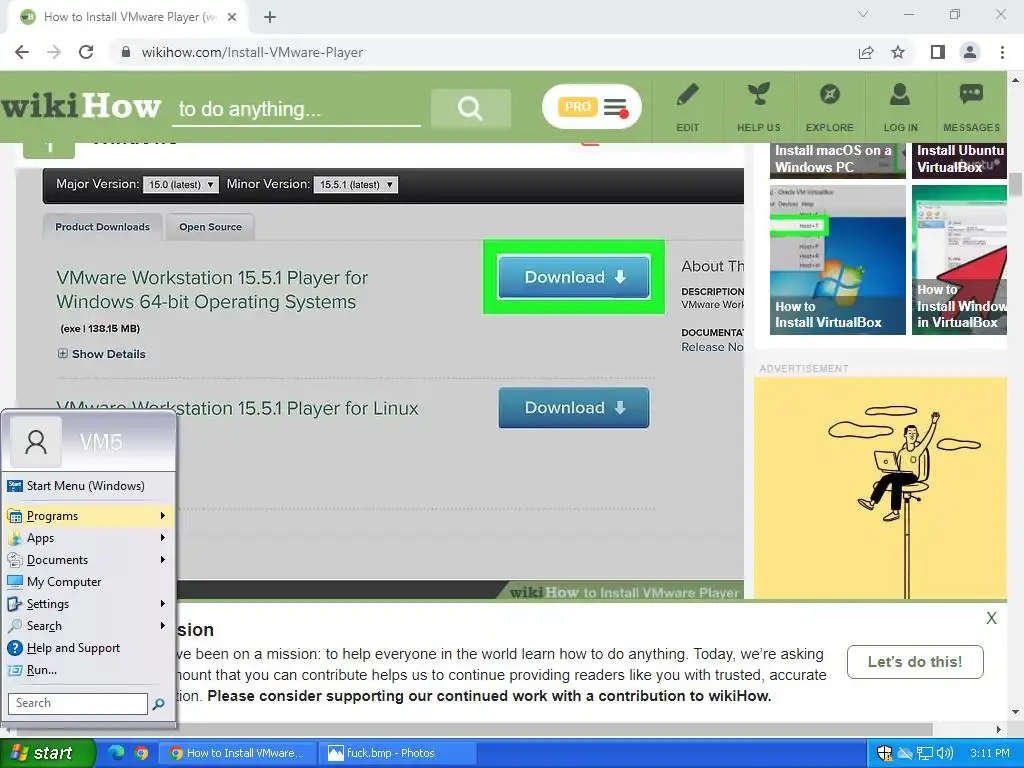Image resolution: width=1024 pixels, height=768 pixels.
Task: Switch to the Product Downloads tab
Action: click(x=103, y=227)
